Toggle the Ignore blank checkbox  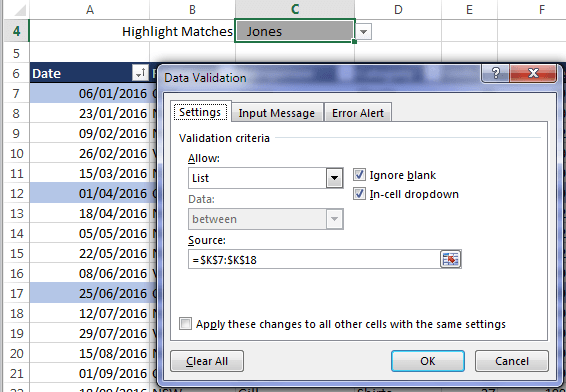(x=359, y=175)
